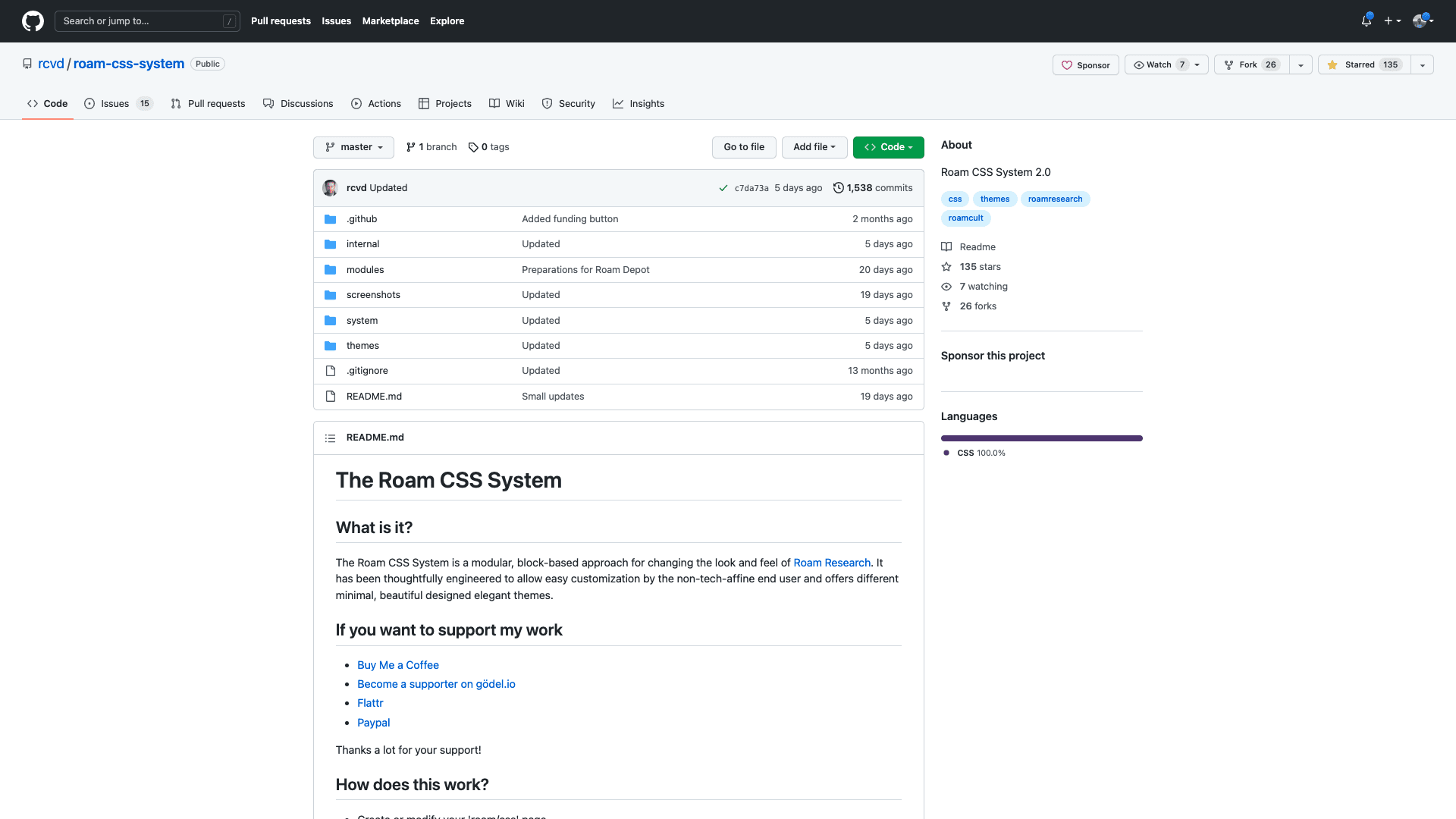Open the Watch notifications dropdown
Viewport: 1456px width, 819px height.
tap(1166, 65)
